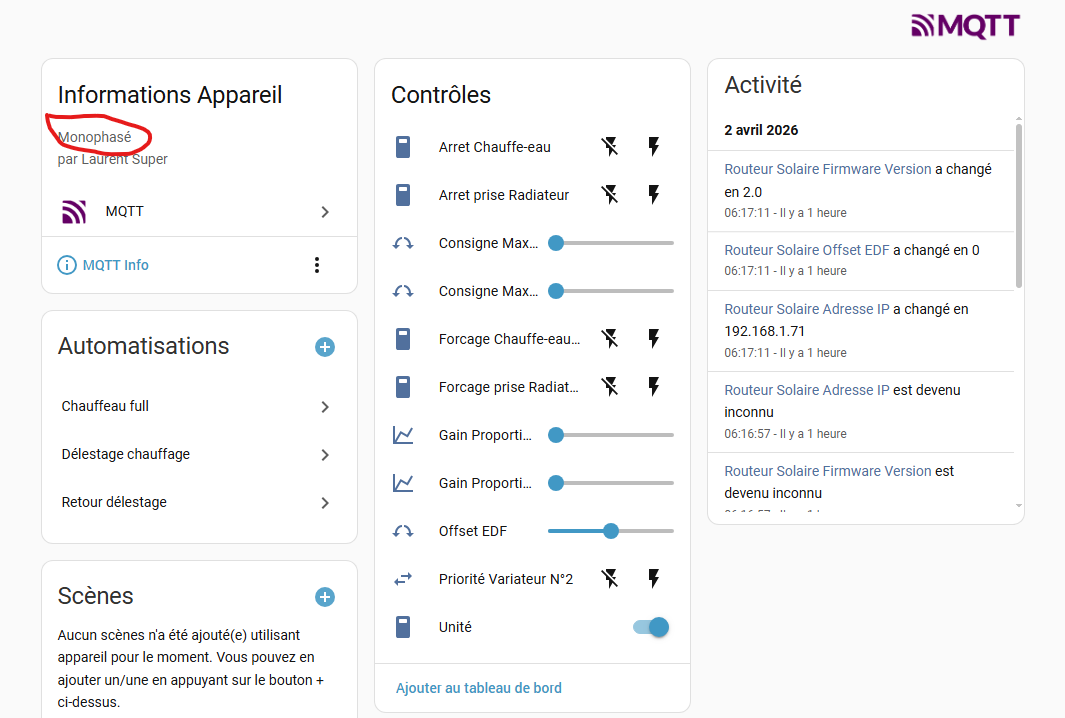Click the MQTT Info link

115,265
